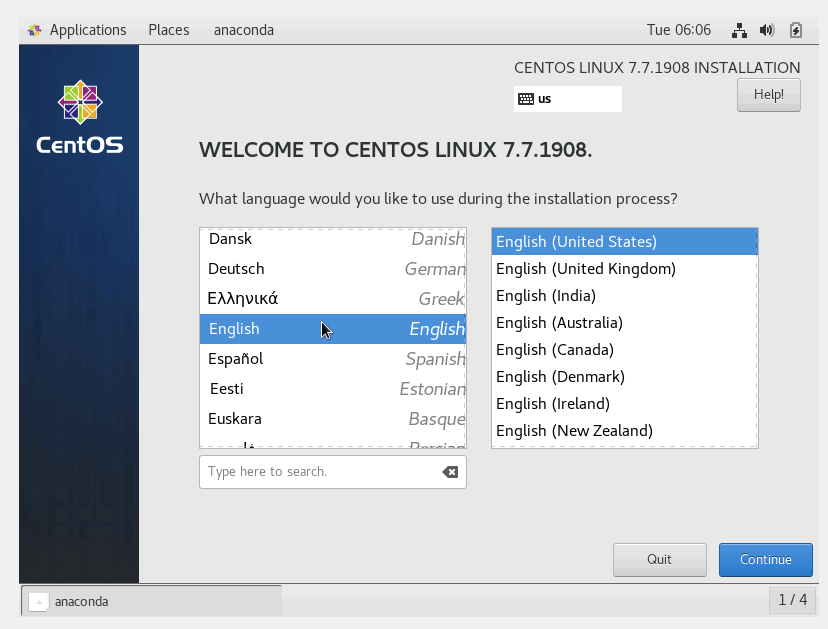Select Euskara (Basque) language
The height and width of the screenshot is (629, 828).
click(x=333, y=419)
